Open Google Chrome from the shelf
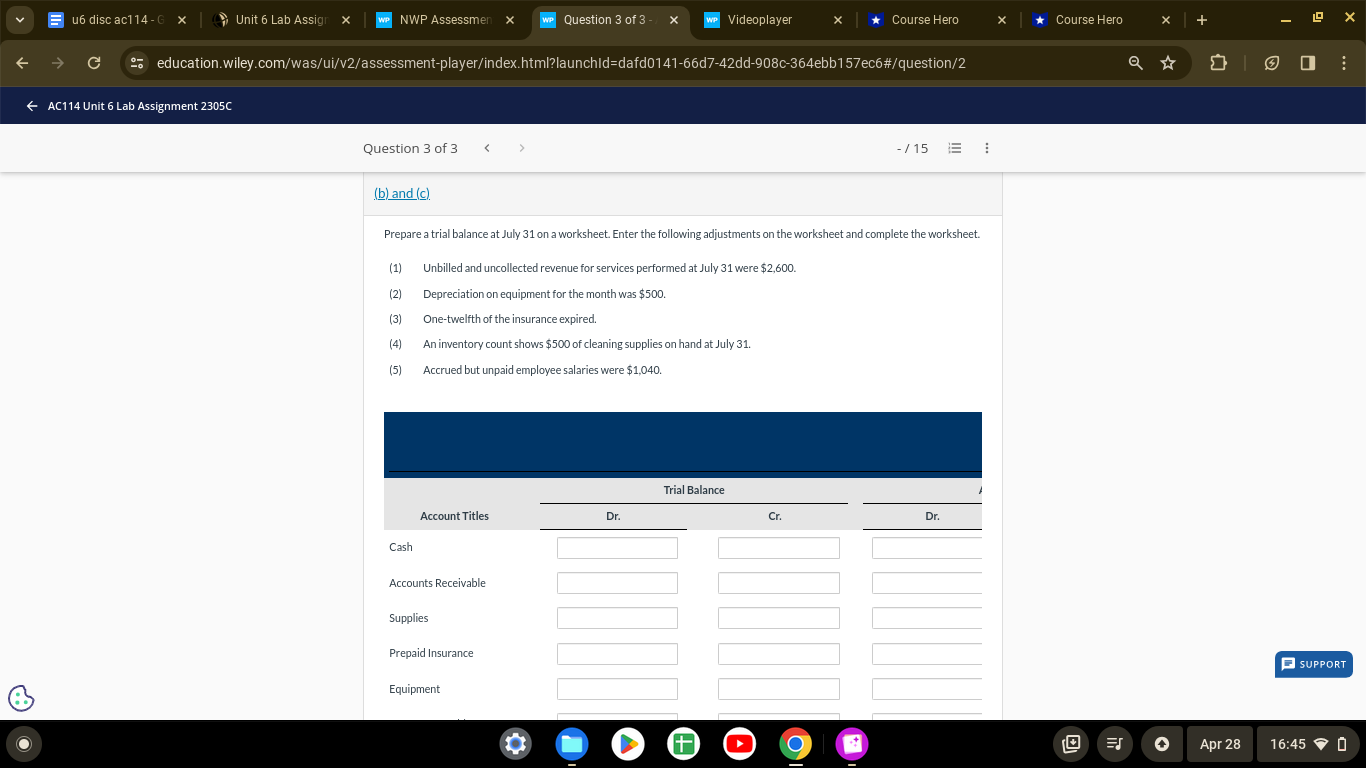This screenshot has height=768, width=1366. [x=795, y=744]
